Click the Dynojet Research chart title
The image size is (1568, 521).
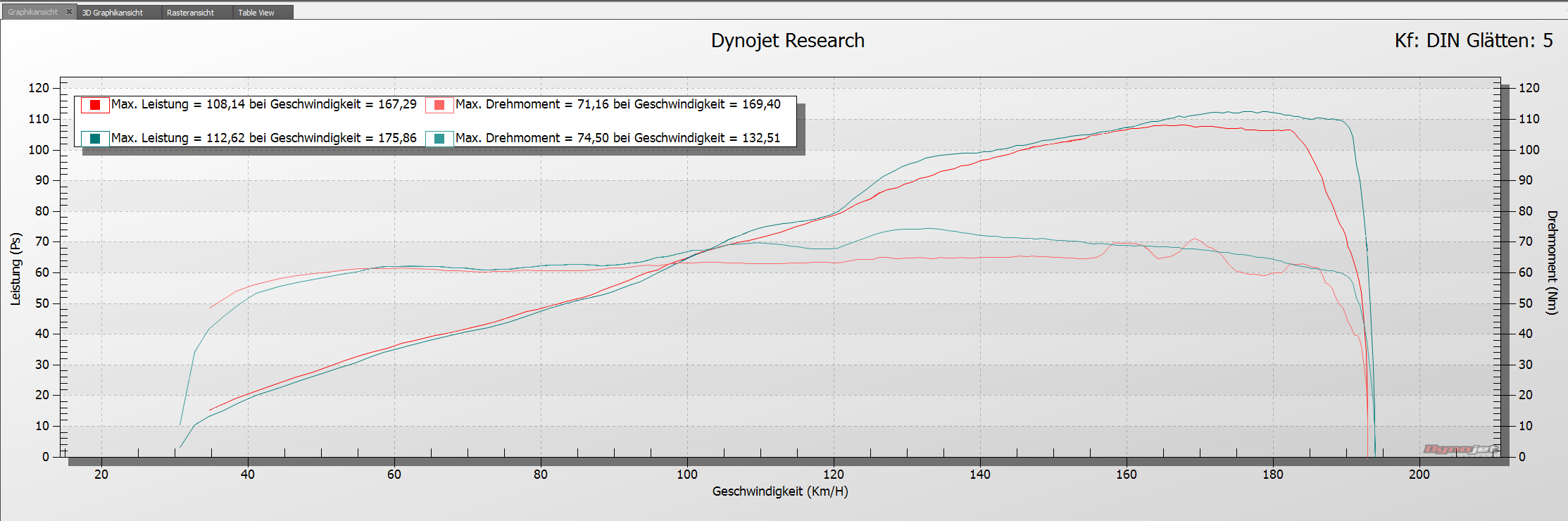click(x=787, y=41)
